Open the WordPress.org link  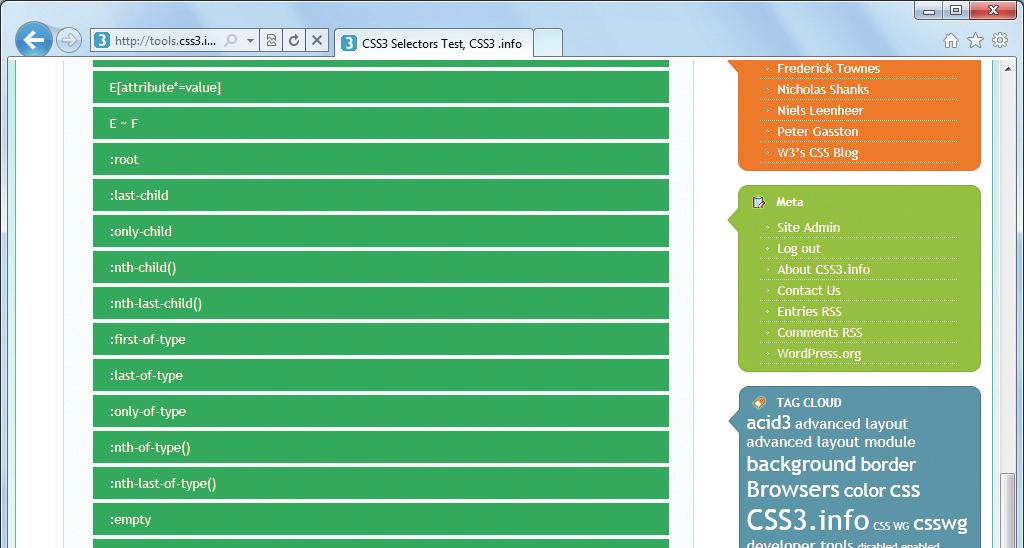[x=819, y=353]
